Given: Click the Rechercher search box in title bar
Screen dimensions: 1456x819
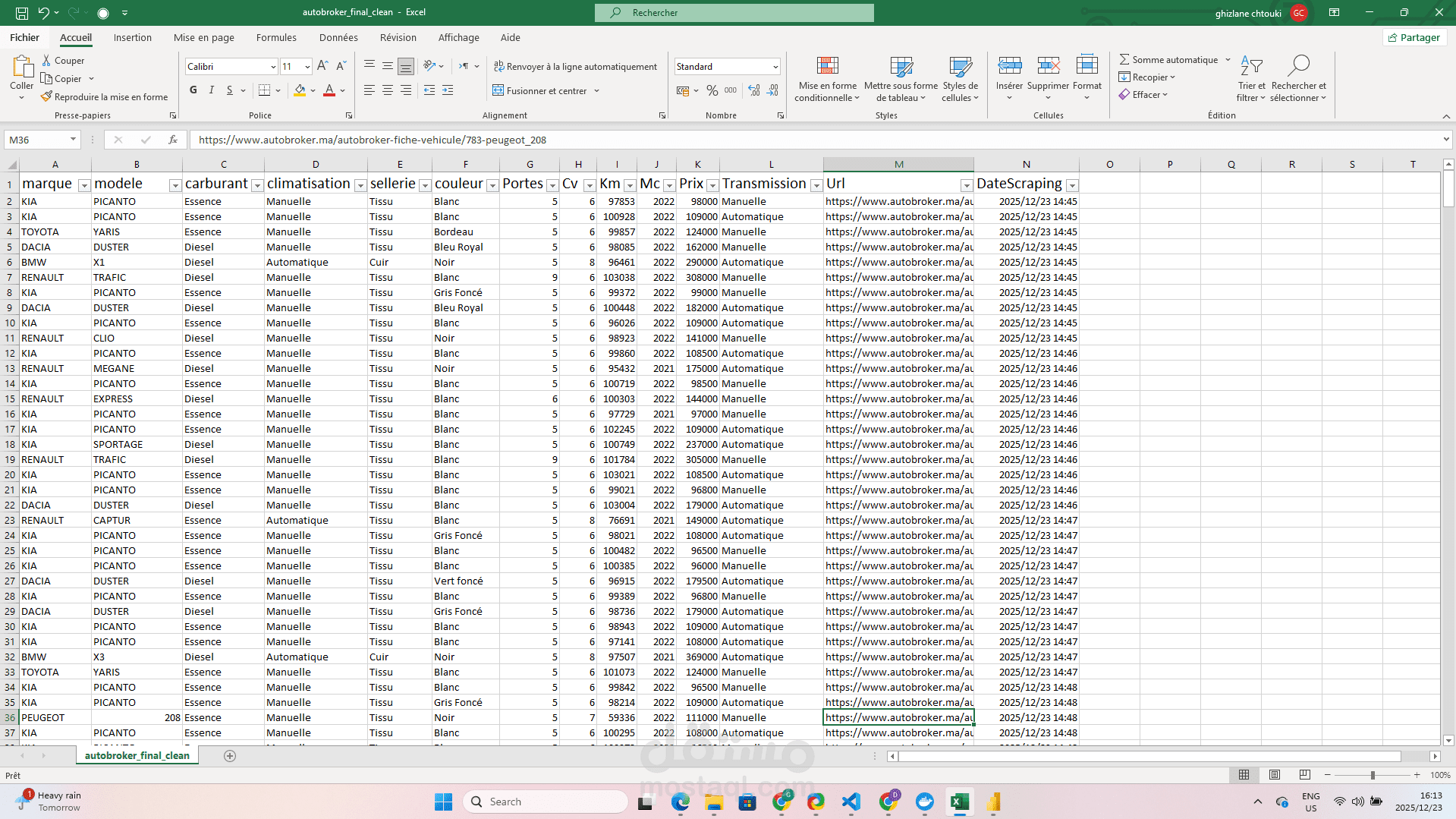Looking at the screenshot, I should pyautogui.click(x=734, y=13).
